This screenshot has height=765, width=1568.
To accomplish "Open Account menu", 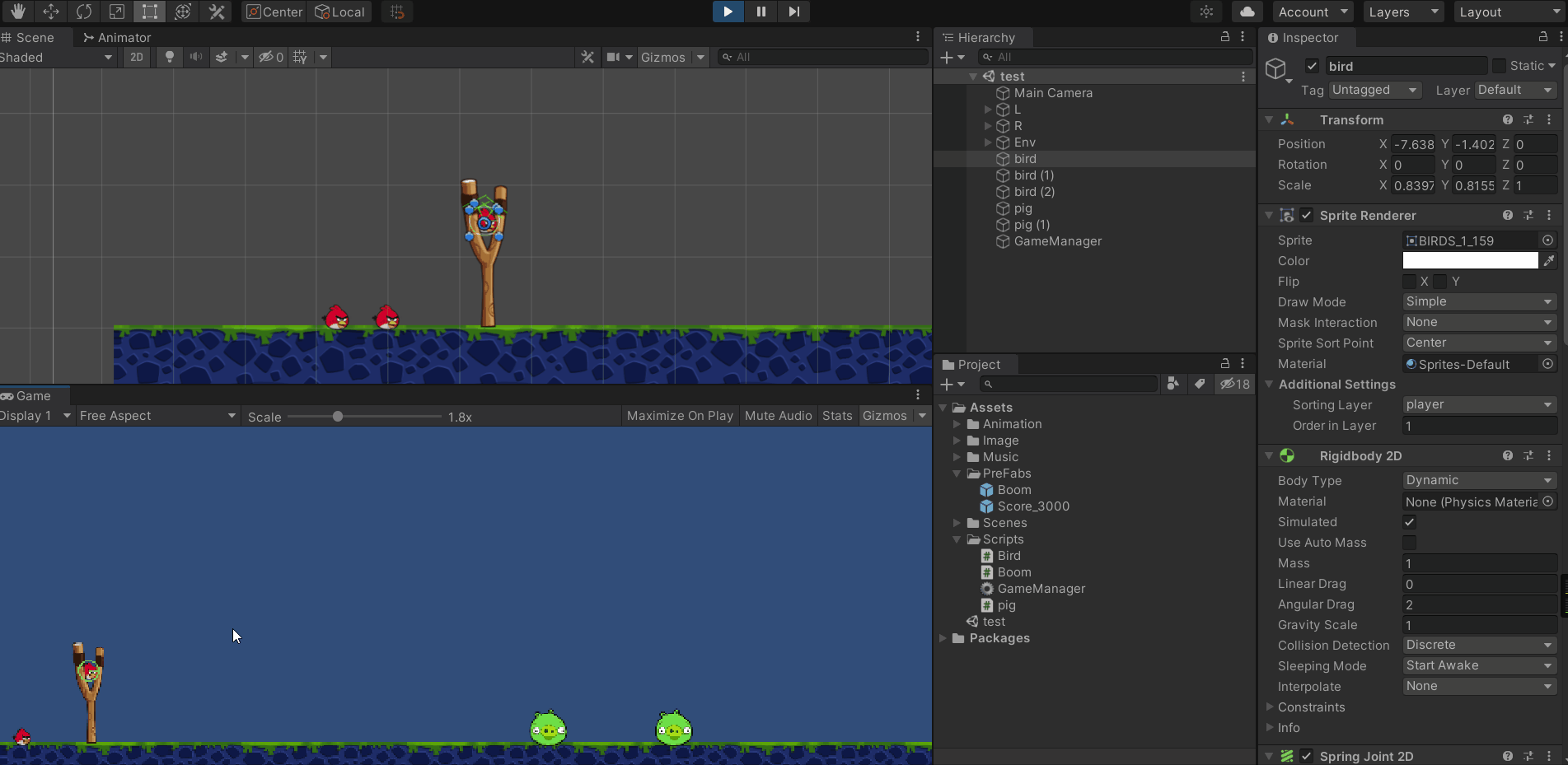I will 1313,12.
